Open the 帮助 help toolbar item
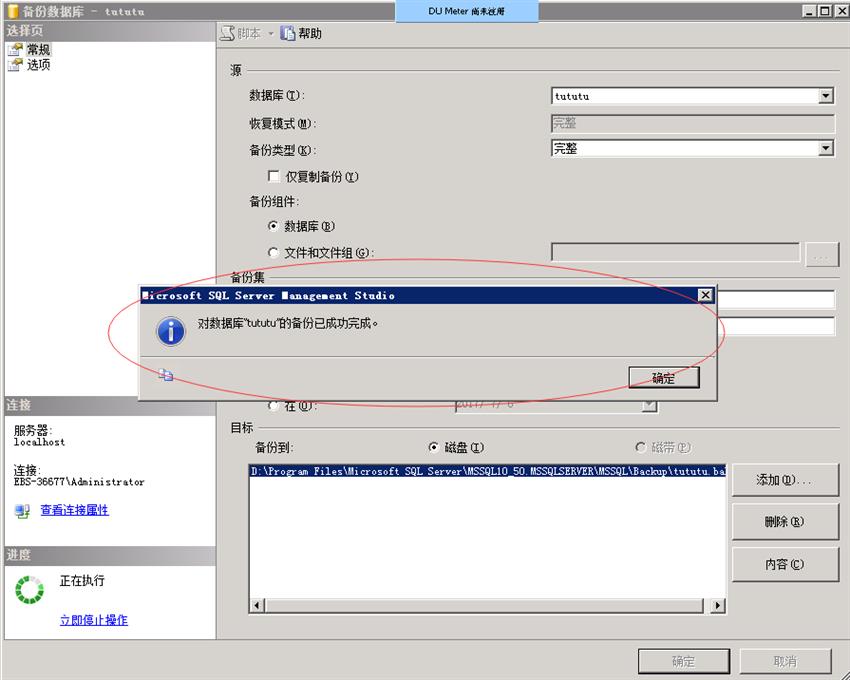The width and height of the screenshot is (850, 680). pyautogui.click(x=301, y=34)
